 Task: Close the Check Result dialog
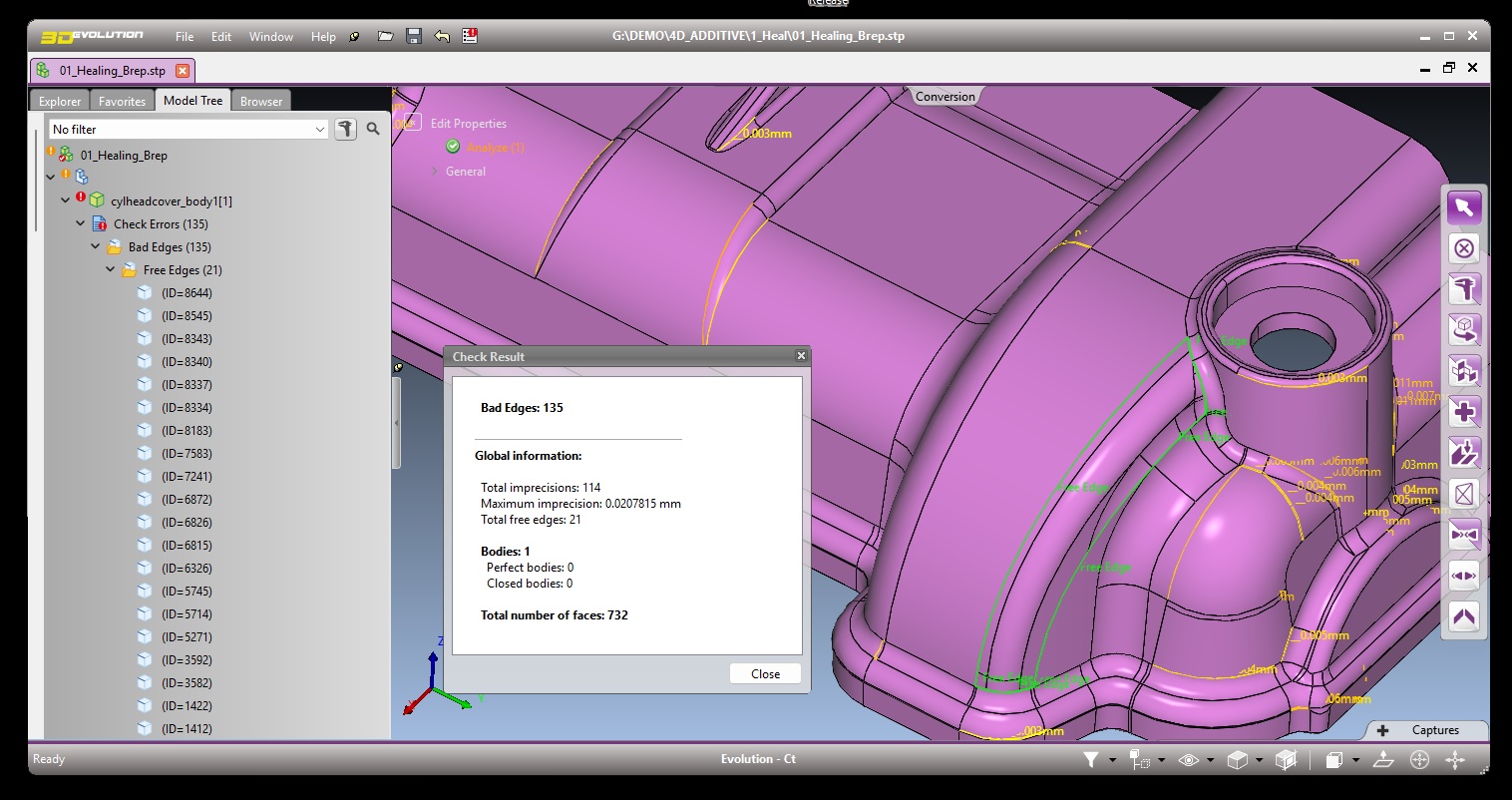[x=764, y=673]
